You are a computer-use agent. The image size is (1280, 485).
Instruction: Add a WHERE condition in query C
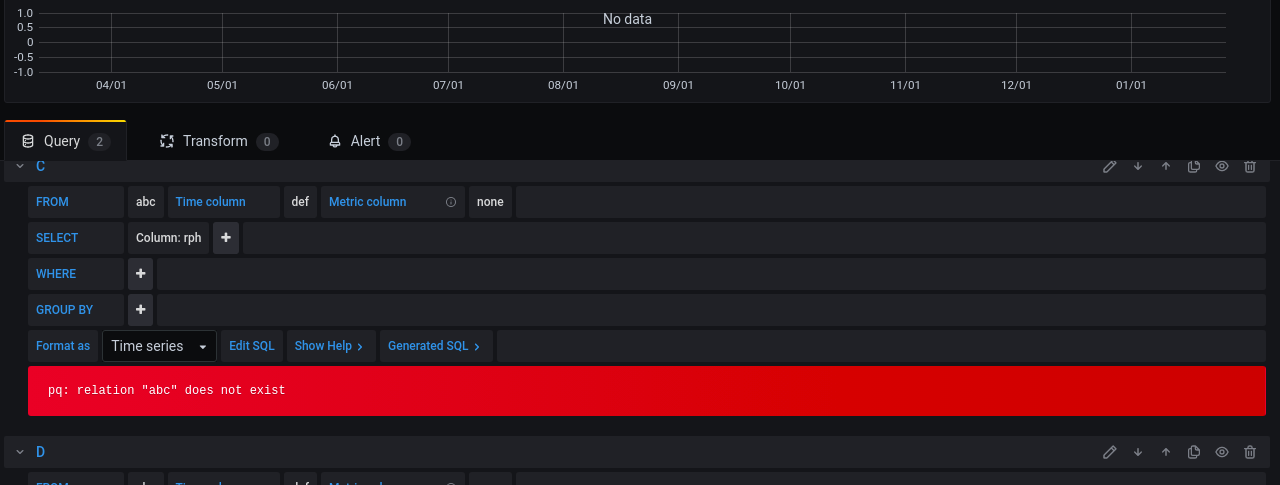click(141, 274)
